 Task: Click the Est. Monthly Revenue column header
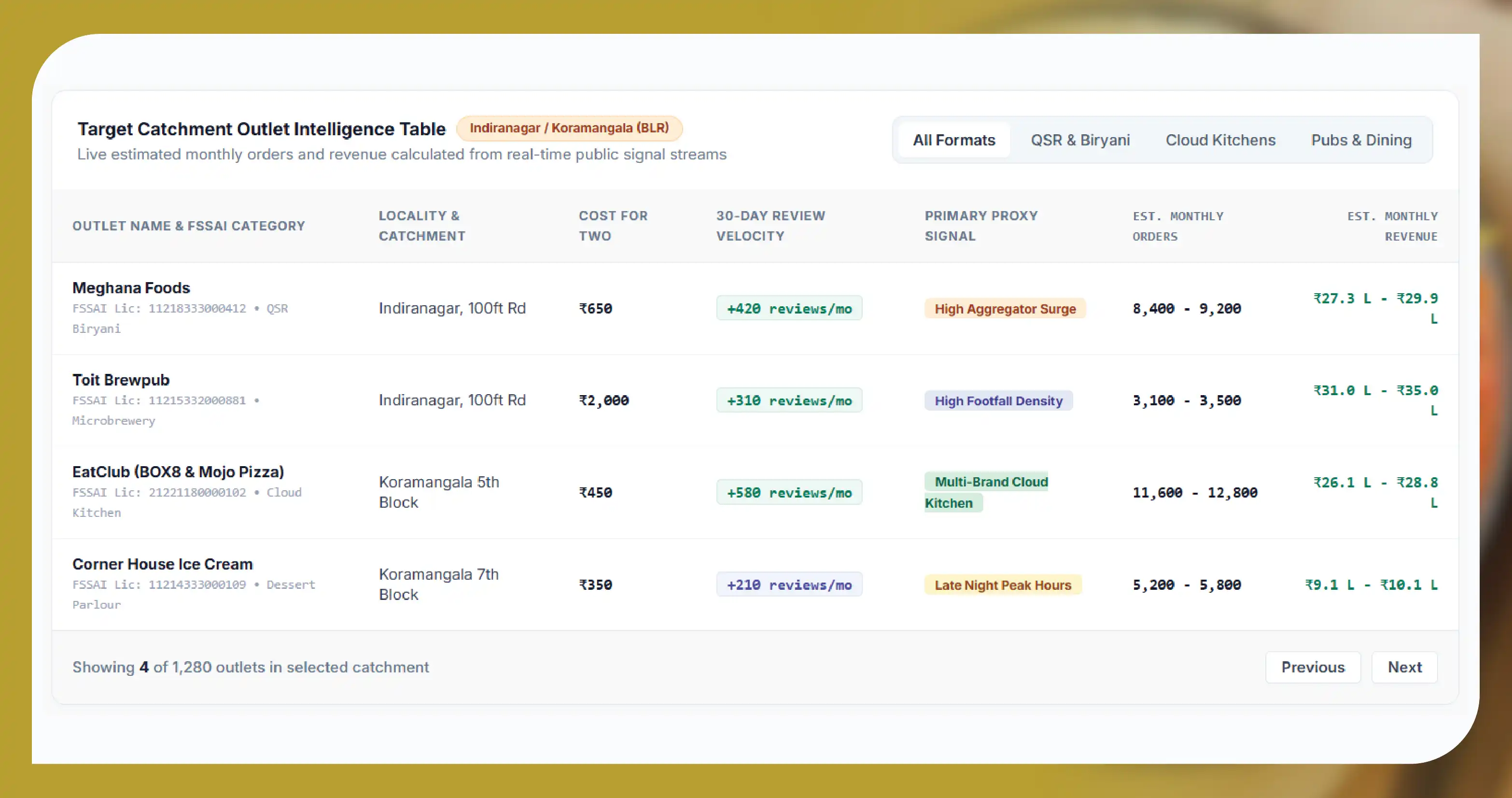[1392, 226]
